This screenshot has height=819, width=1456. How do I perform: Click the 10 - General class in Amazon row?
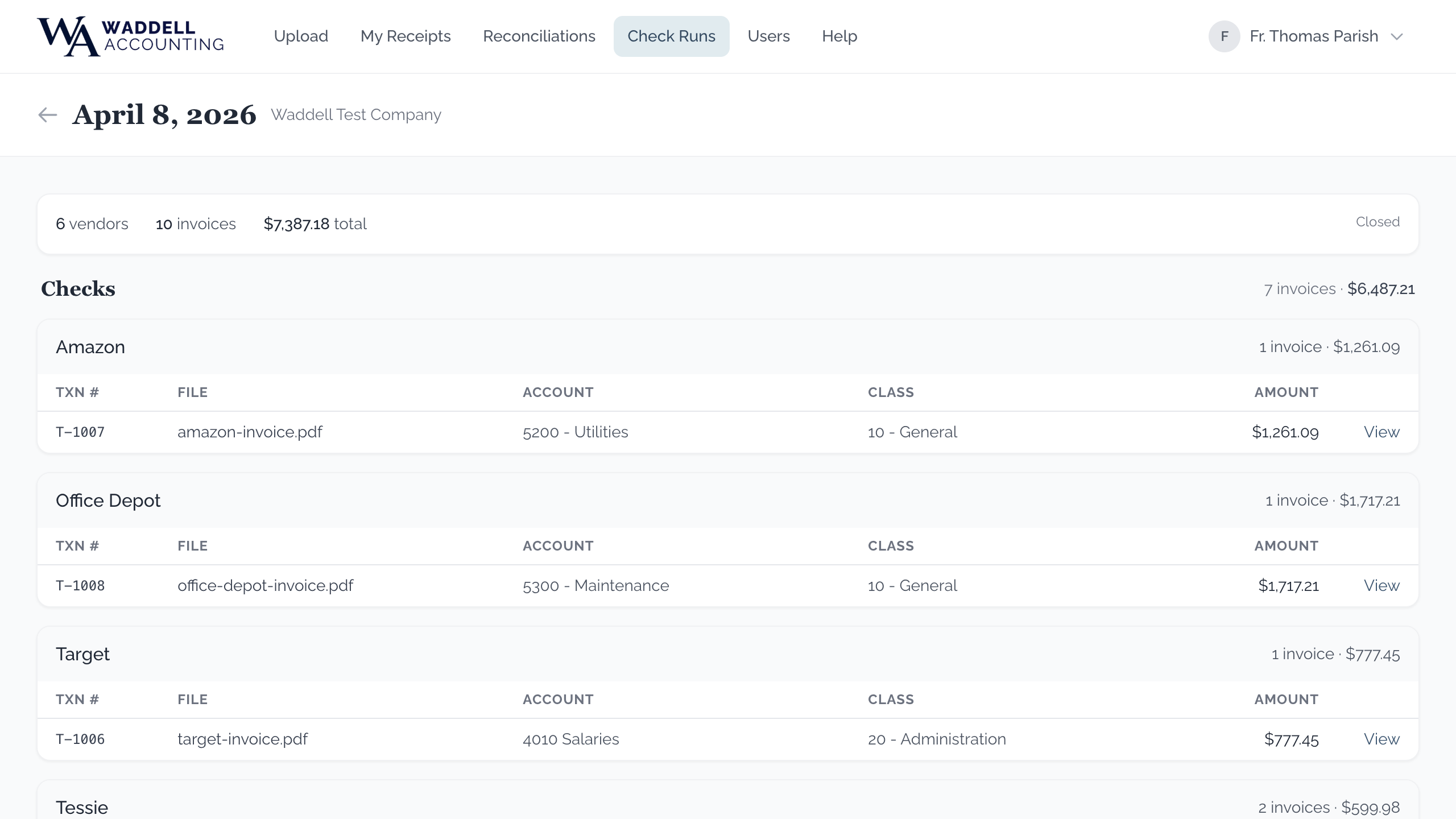tap(912, 432)
